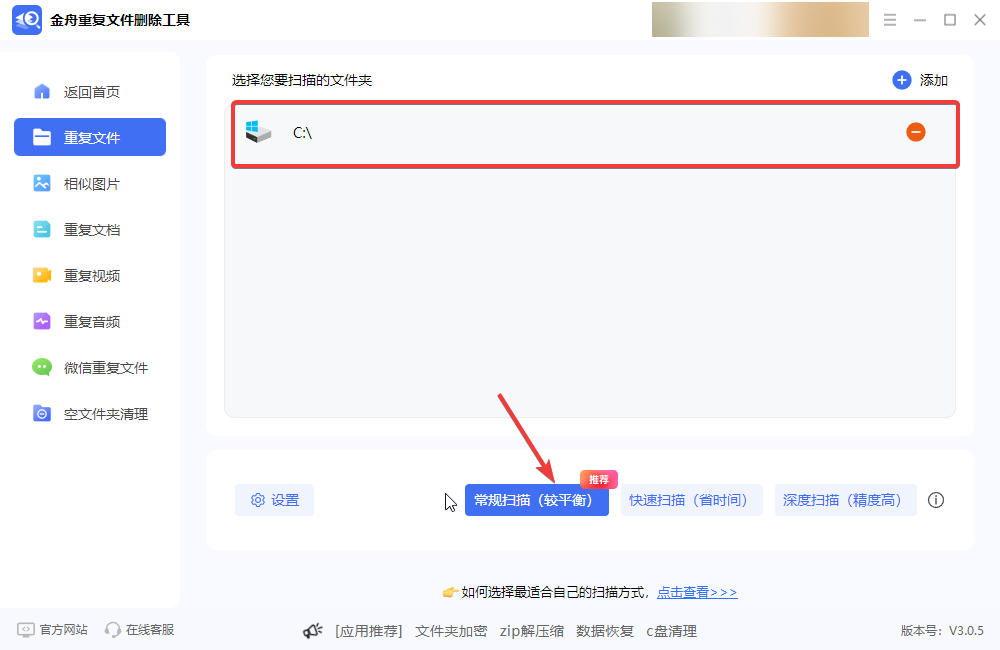The image size is (1000, 650).
Task: Click the banner image in title bar
Action: coord(760,19)
